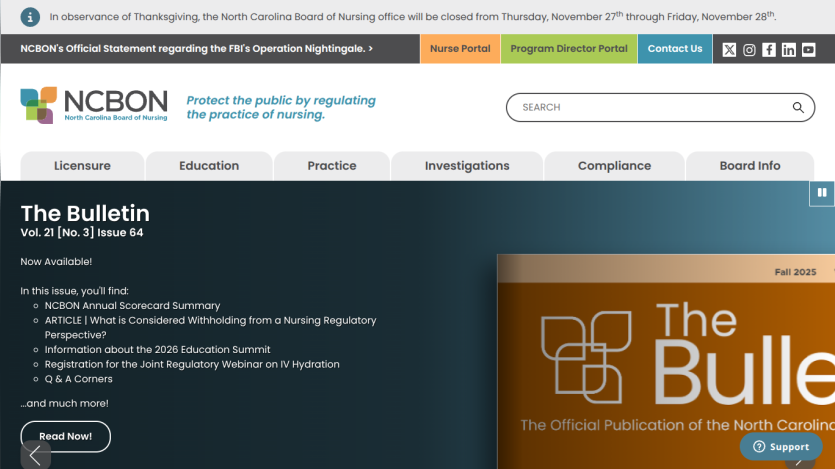Click 'Information about the 2026 Education Summit'
The width and height of the screenshot is (835, 469).
click(x=157, y=350)
